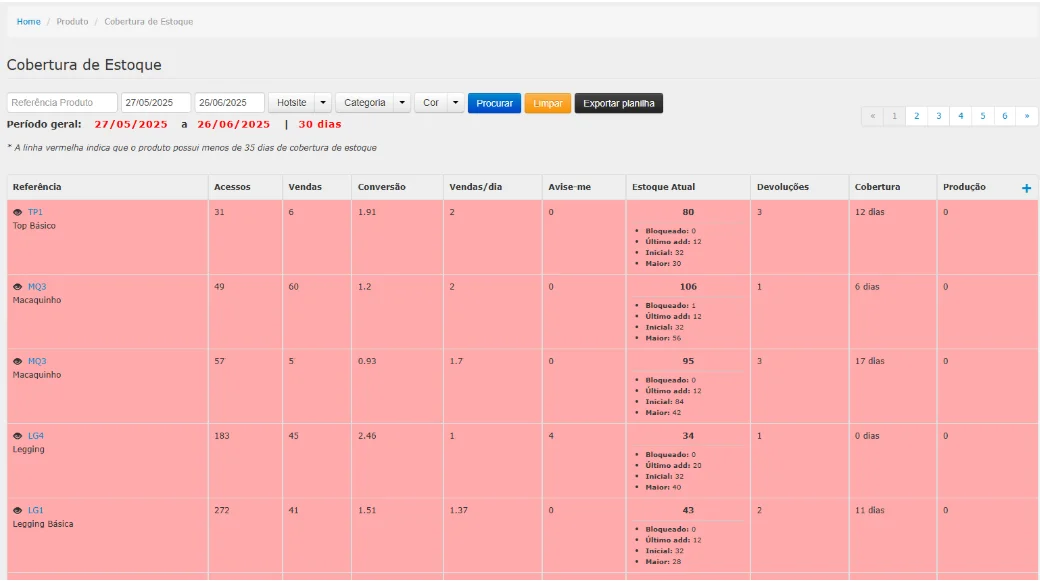1040x581 pixels.
Task: Open the MQ3 link with 5 vendas
Action: [37, 361]
